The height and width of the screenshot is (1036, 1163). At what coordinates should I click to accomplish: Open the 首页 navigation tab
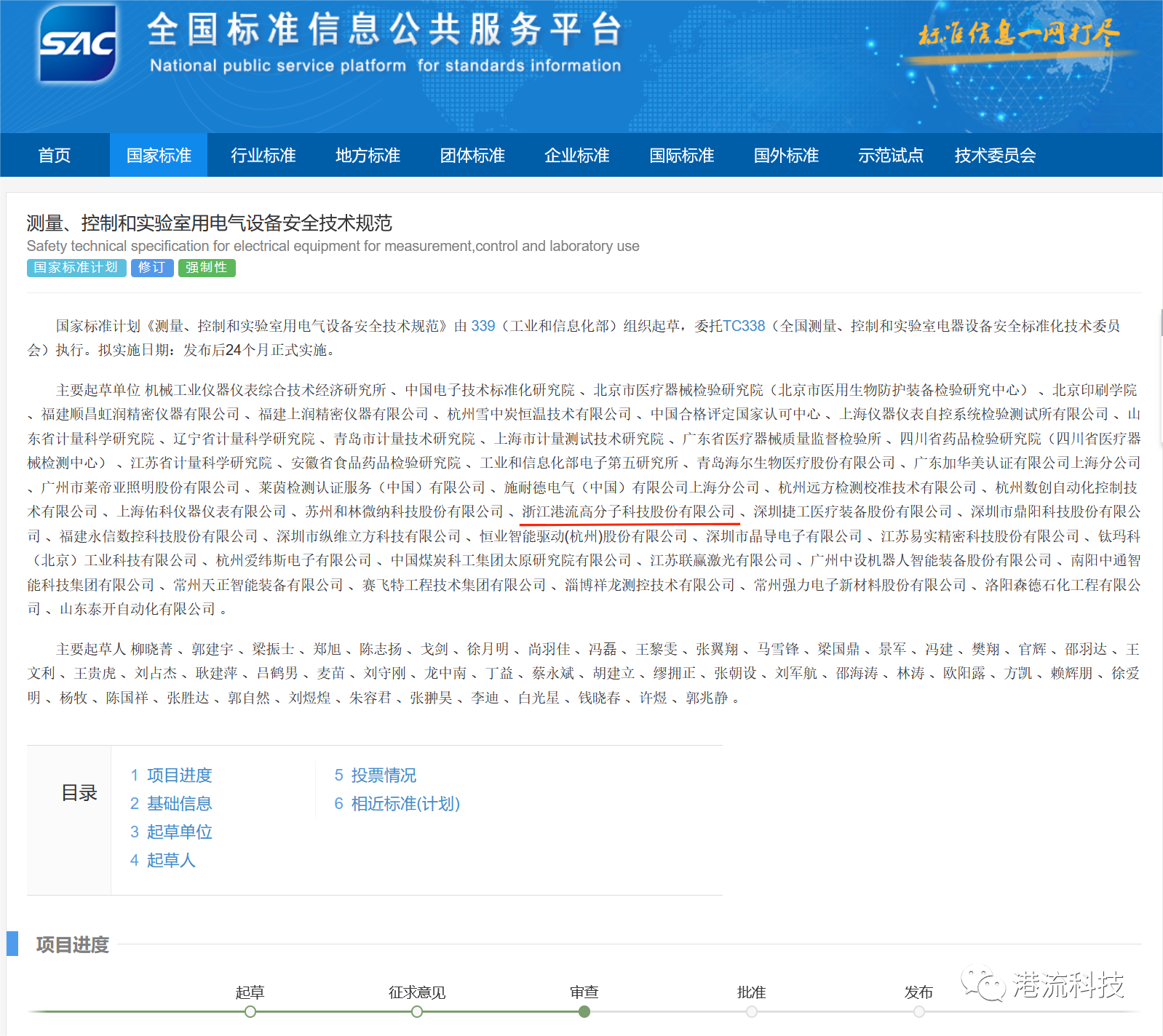pos(55,155)
